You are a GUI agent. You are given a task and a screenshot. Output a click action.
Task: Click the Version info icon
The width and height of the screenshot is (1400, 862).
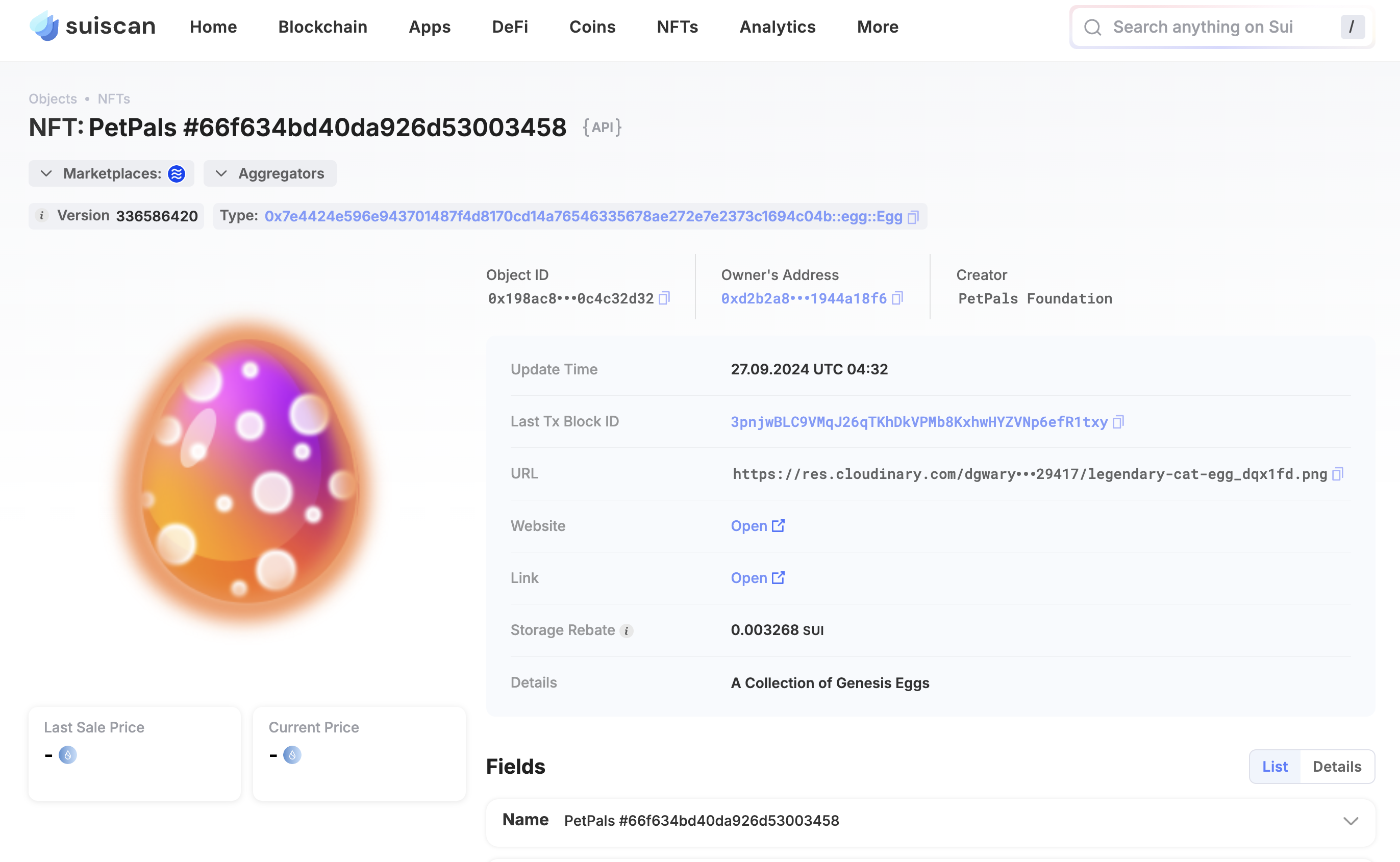coord(42,216)
